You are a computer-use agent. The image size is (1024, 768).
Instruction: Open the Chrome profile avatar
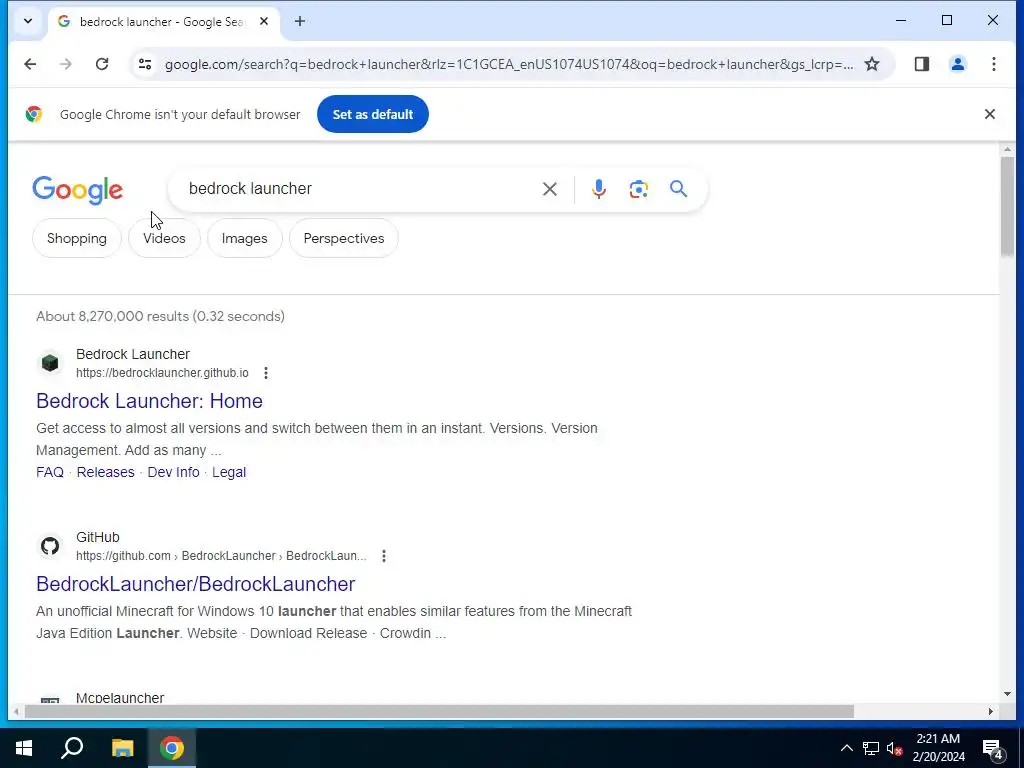(x=957, y=64)
